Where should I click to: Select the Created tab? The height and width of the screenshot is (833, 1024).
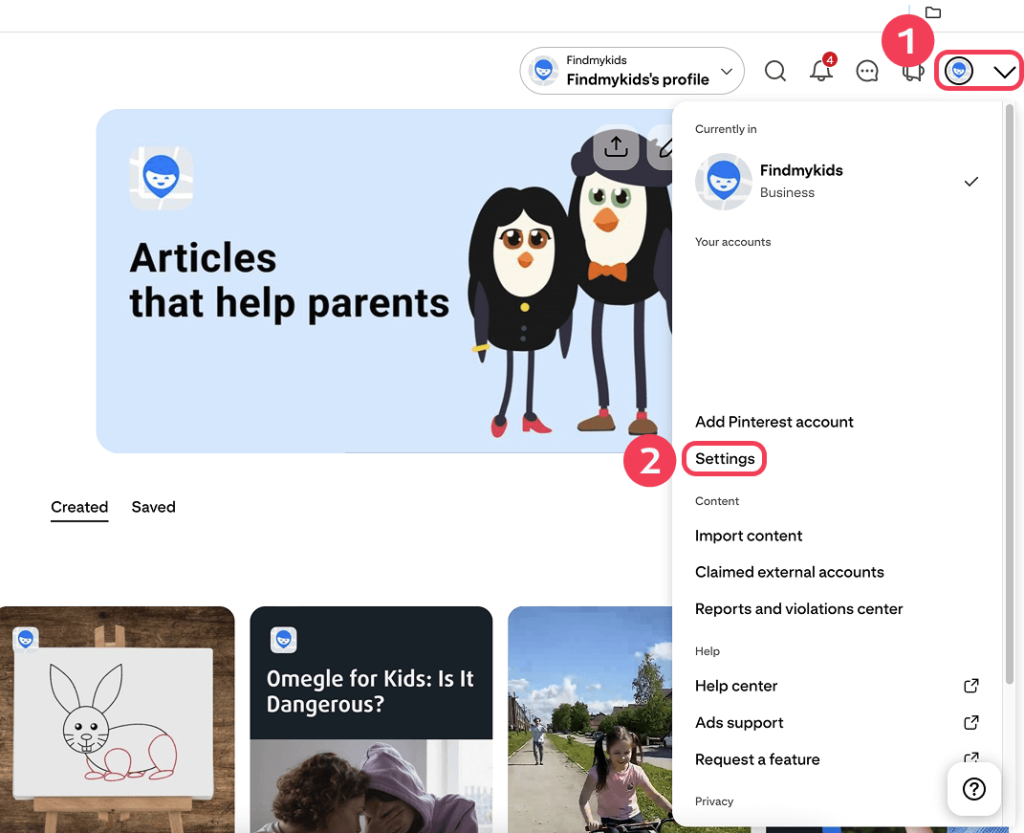click(79, 507)
